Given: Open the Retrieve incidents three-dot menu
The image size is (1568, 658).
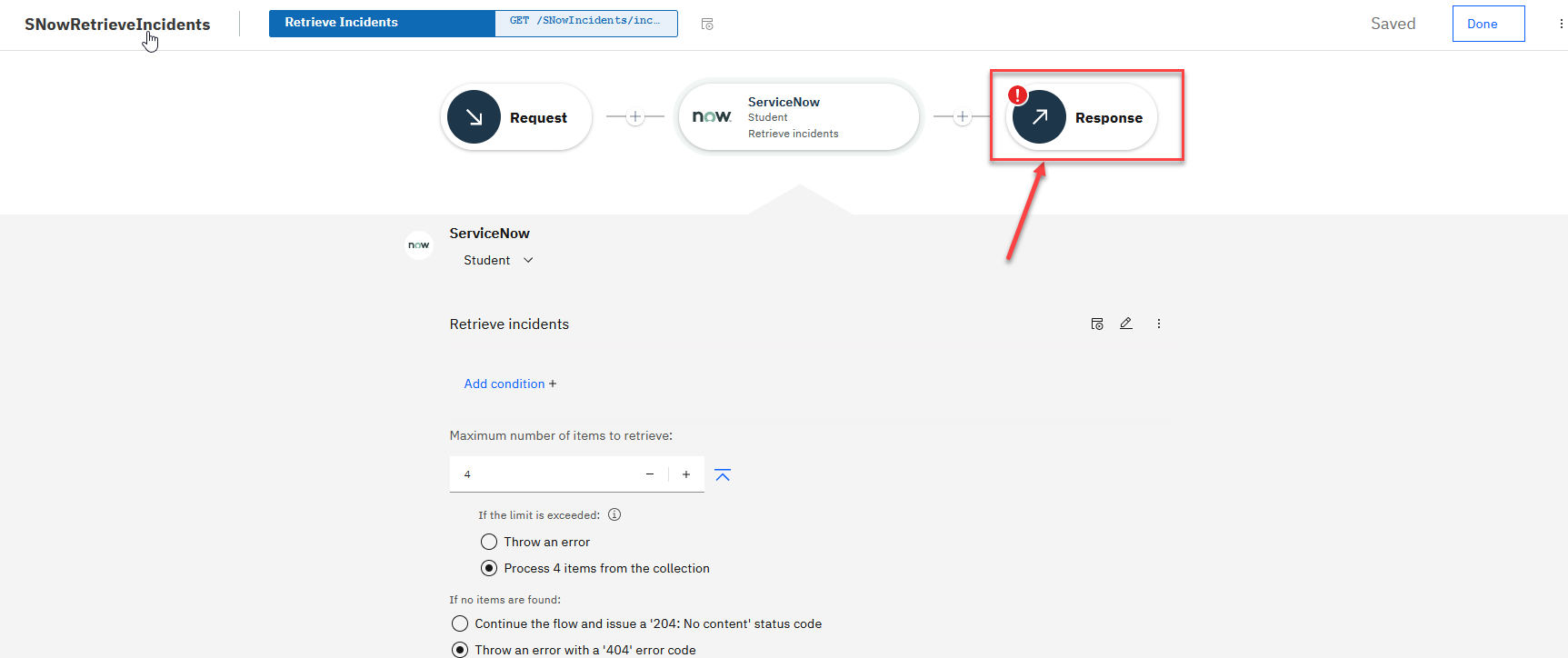Looking at the screenshot, I should coord(1159,324).
